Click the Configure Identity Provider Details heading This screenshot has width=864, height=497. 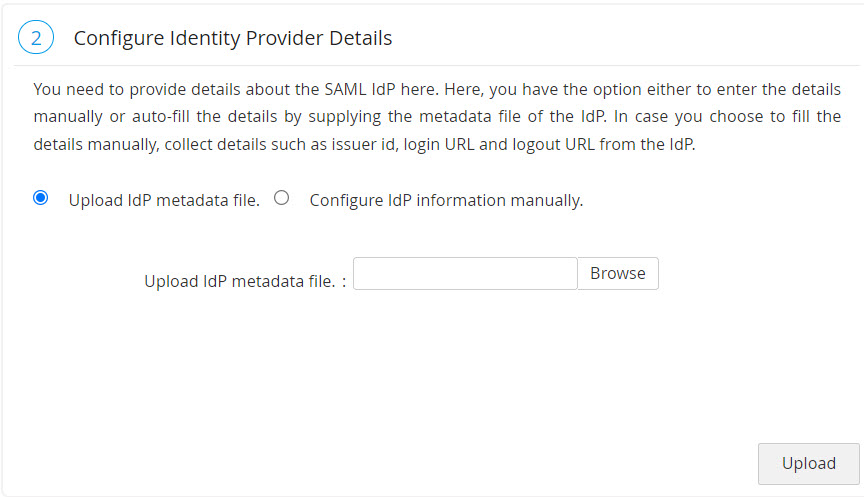233,39
